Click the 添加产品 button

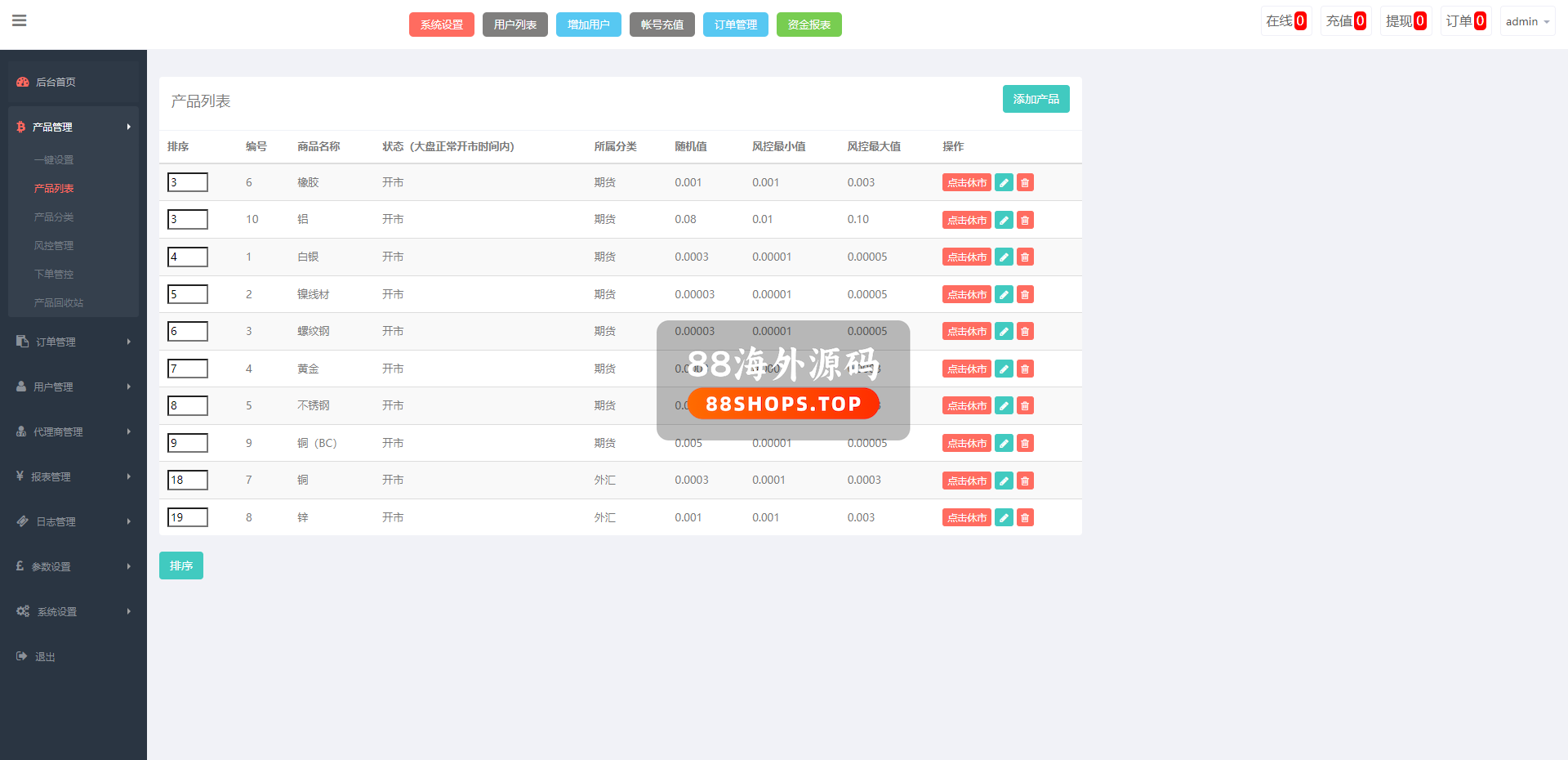pyautogui.click(x=1036, y=99)
